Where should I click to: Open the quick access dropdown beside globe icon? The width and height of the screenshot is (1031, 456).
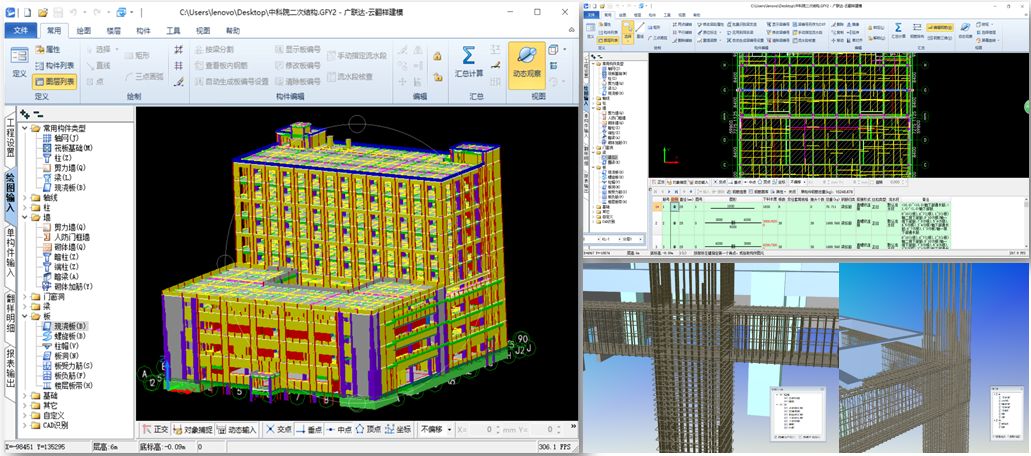(x=132, y=12)
